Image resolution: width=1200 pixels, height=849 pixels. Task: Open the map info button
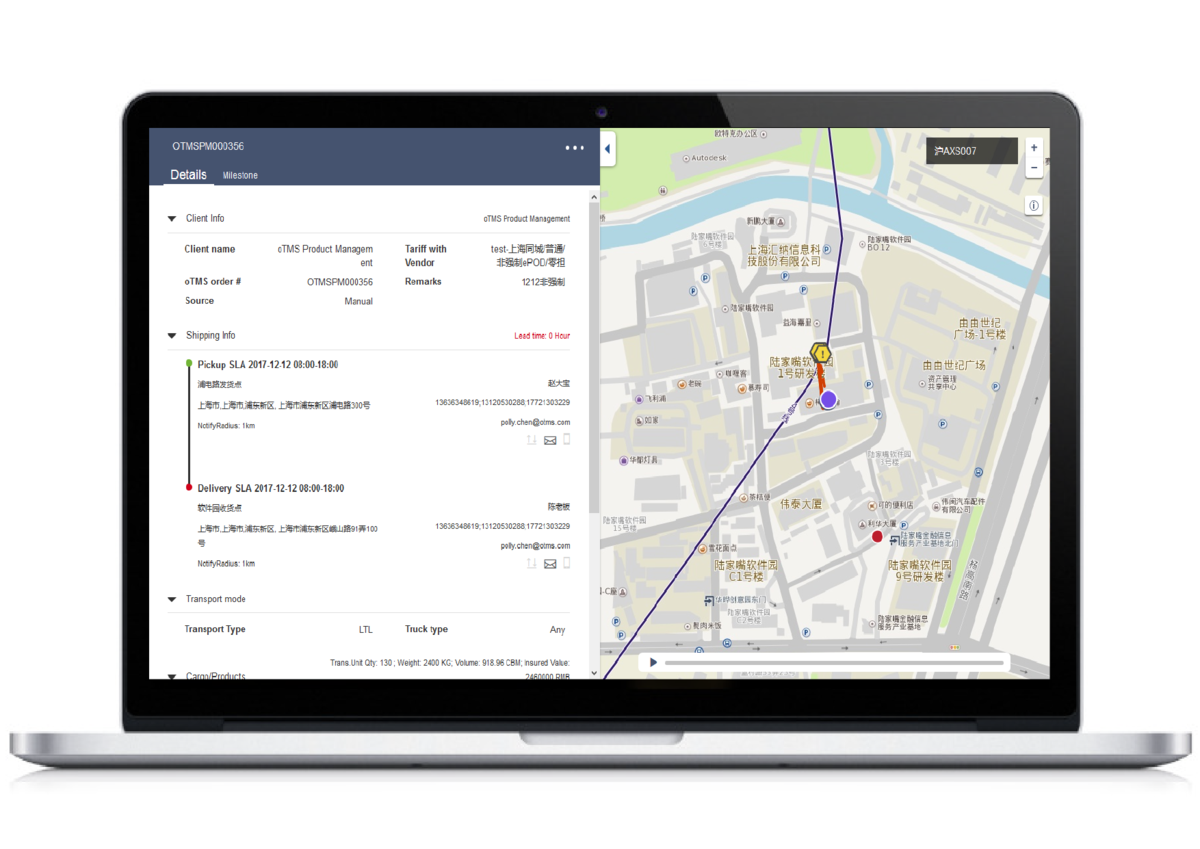click(1034, 206)
